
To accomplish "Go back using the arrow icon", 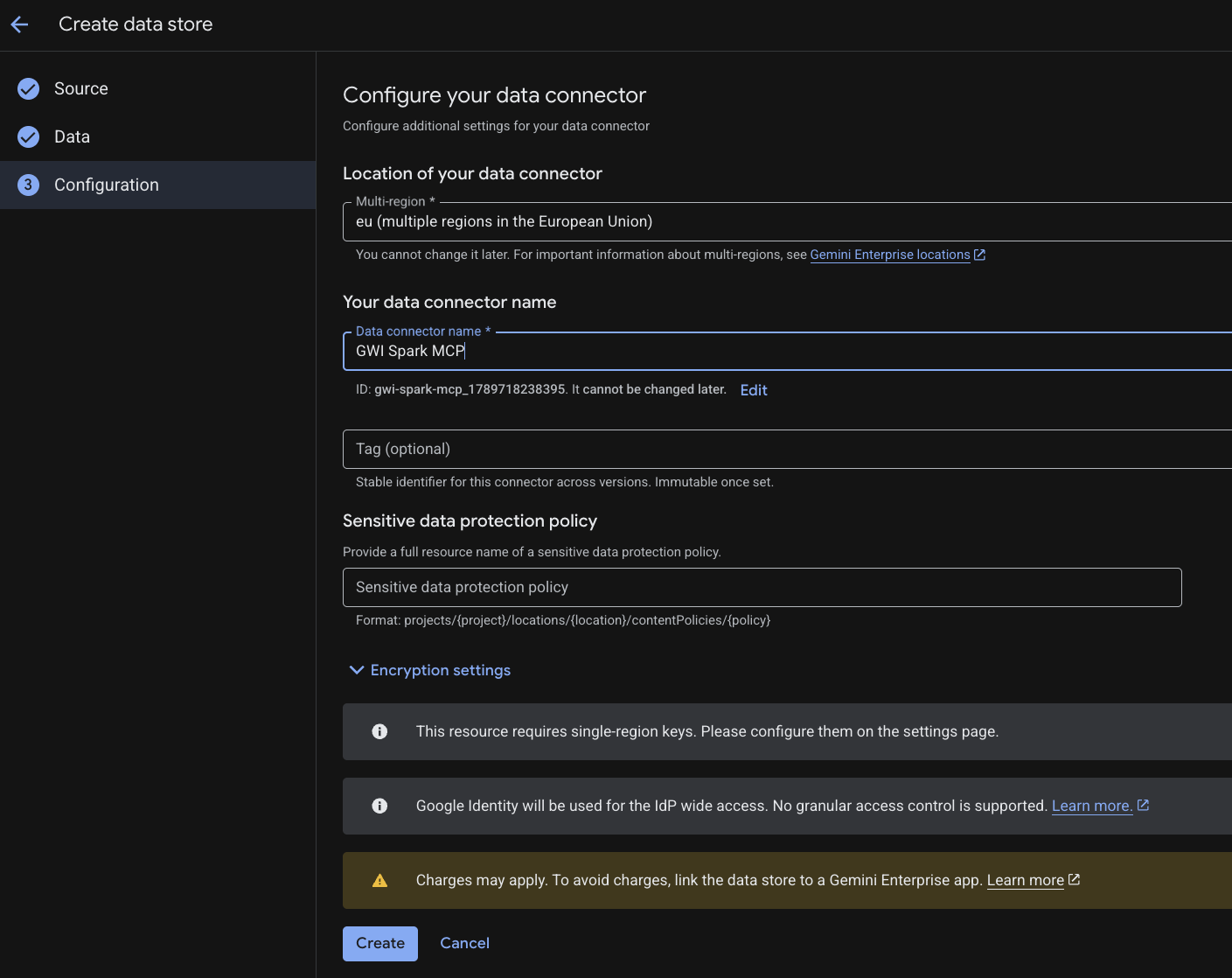I will [x=19, y=24].
